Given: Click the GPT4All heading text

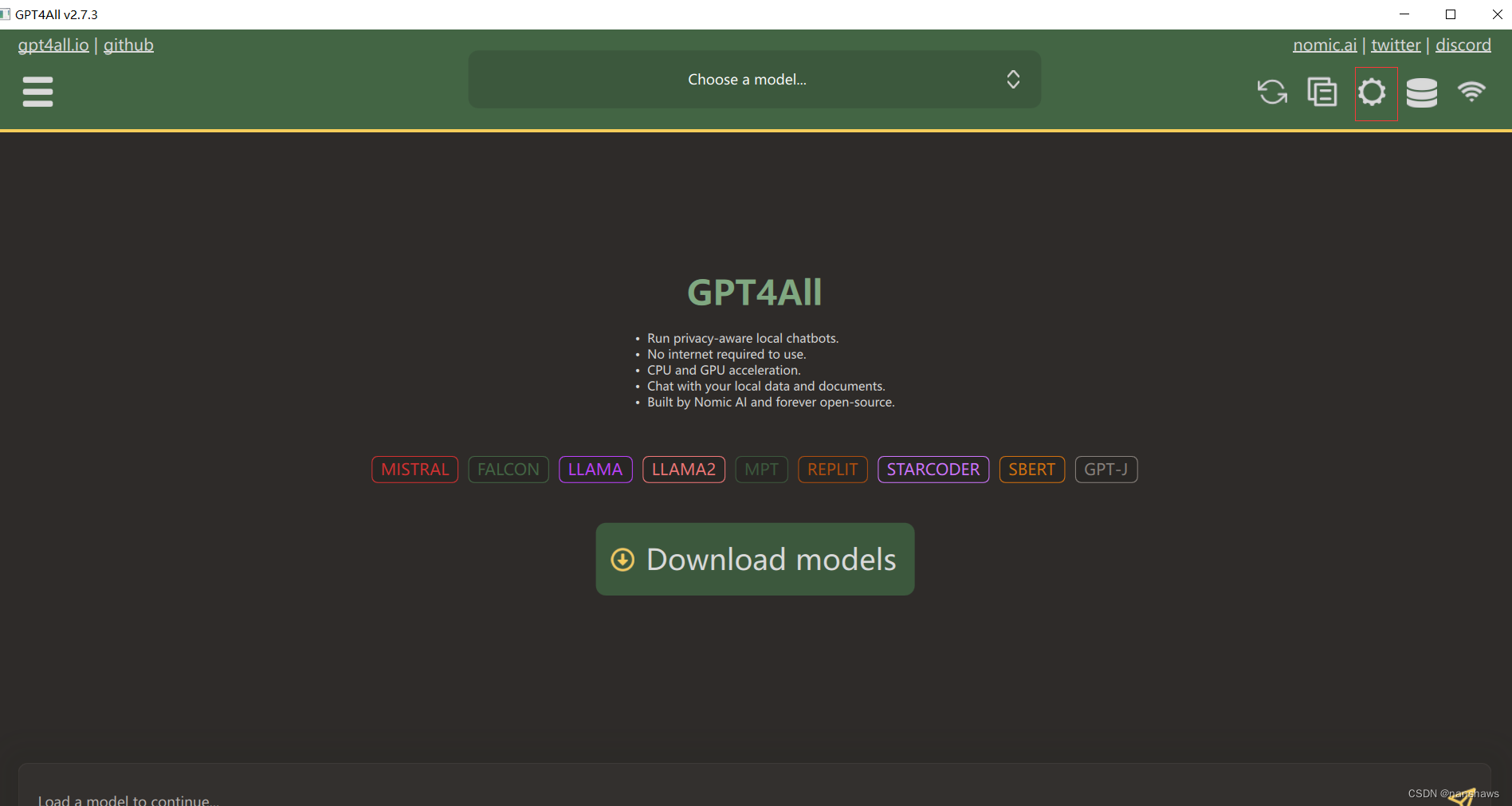Looking at the screenshot, I should pyautogui.click(x=755, y=293).
